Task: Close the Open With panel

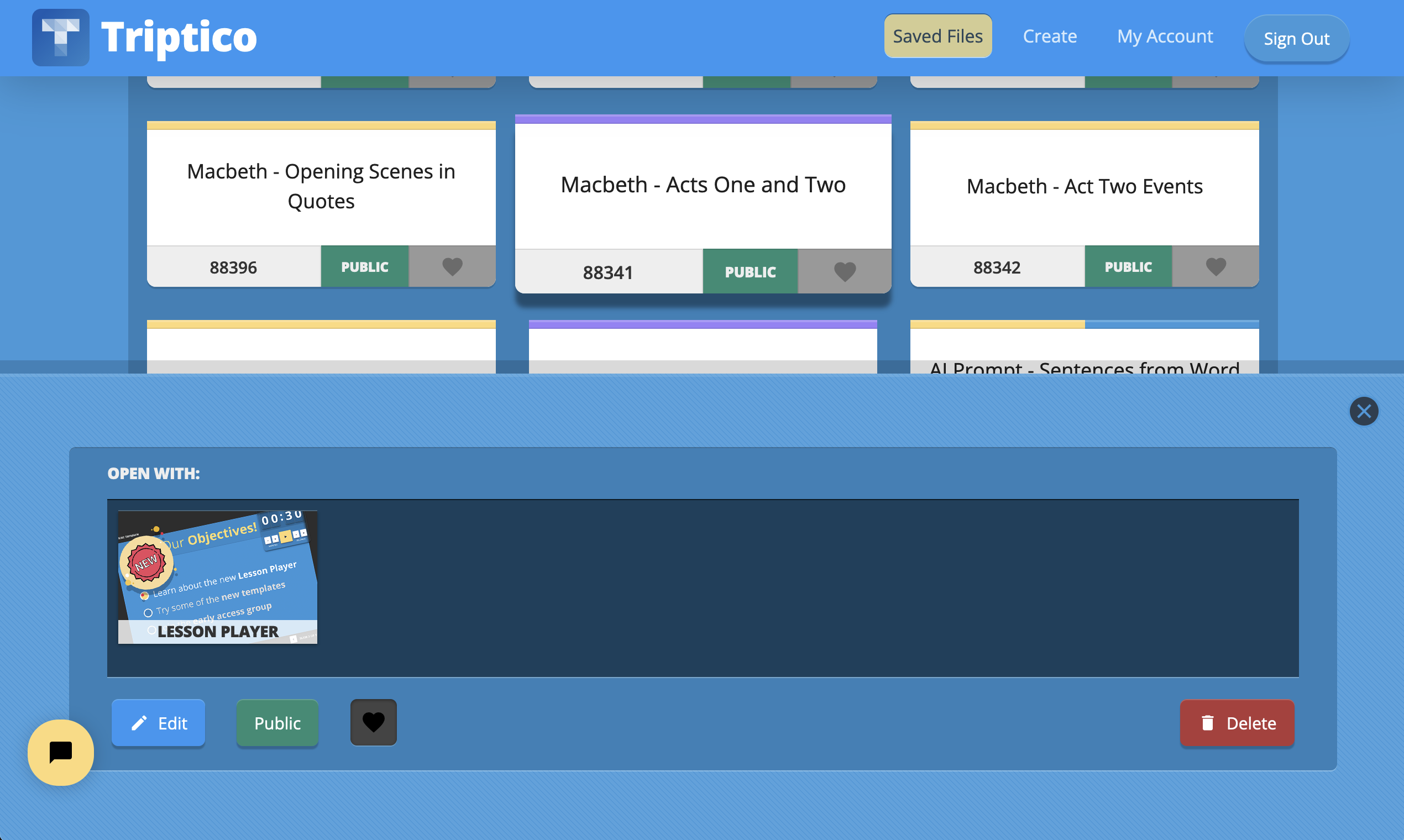Action: (1363, 411)
